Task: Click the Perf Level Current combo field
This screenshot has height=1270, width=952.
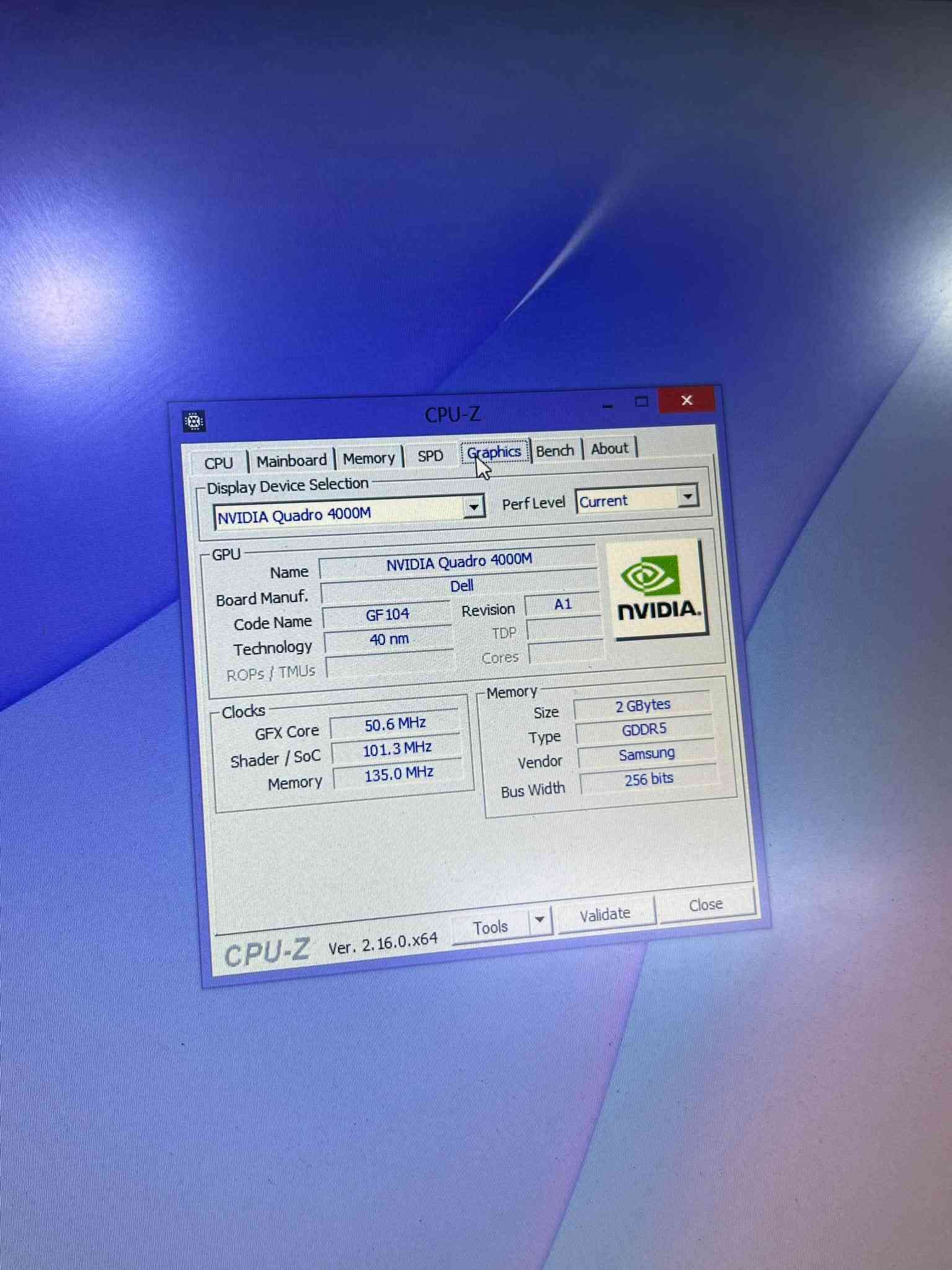Action: point(637,499)
